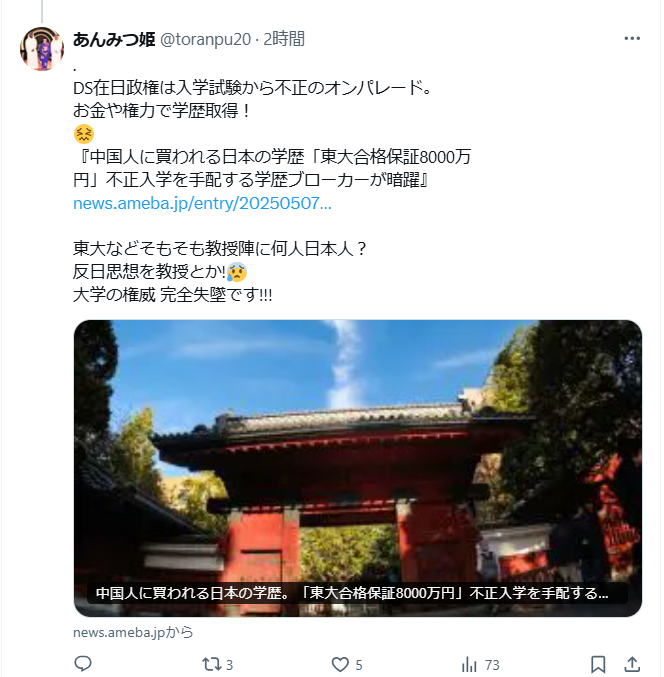Click the retweet icon with 3 reposts
This screenshot has height=677, width=664.
[211, 664]
